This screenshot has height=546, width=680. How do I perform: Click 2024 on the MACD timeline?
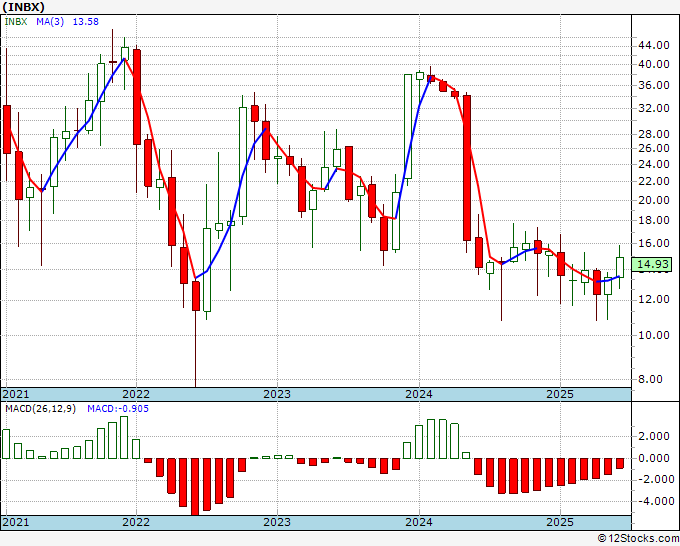coord(418,522)
